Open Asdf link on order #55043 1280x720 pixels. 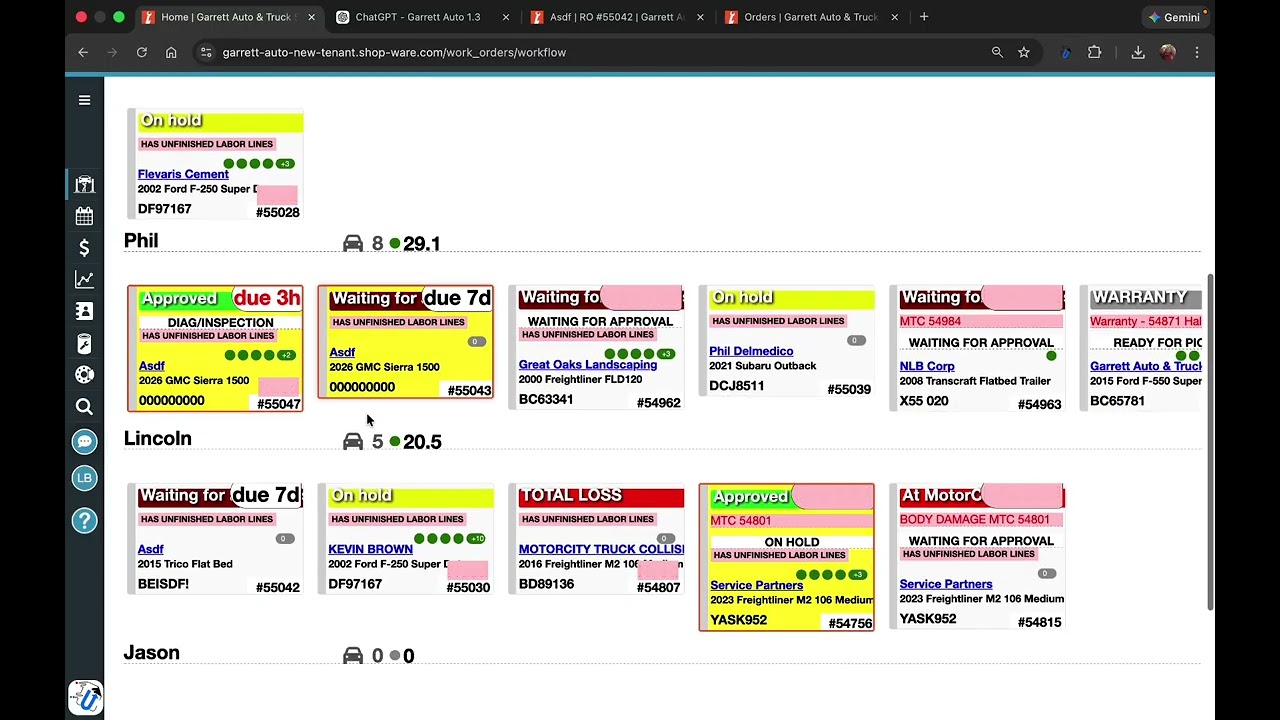tap(342, 352)
